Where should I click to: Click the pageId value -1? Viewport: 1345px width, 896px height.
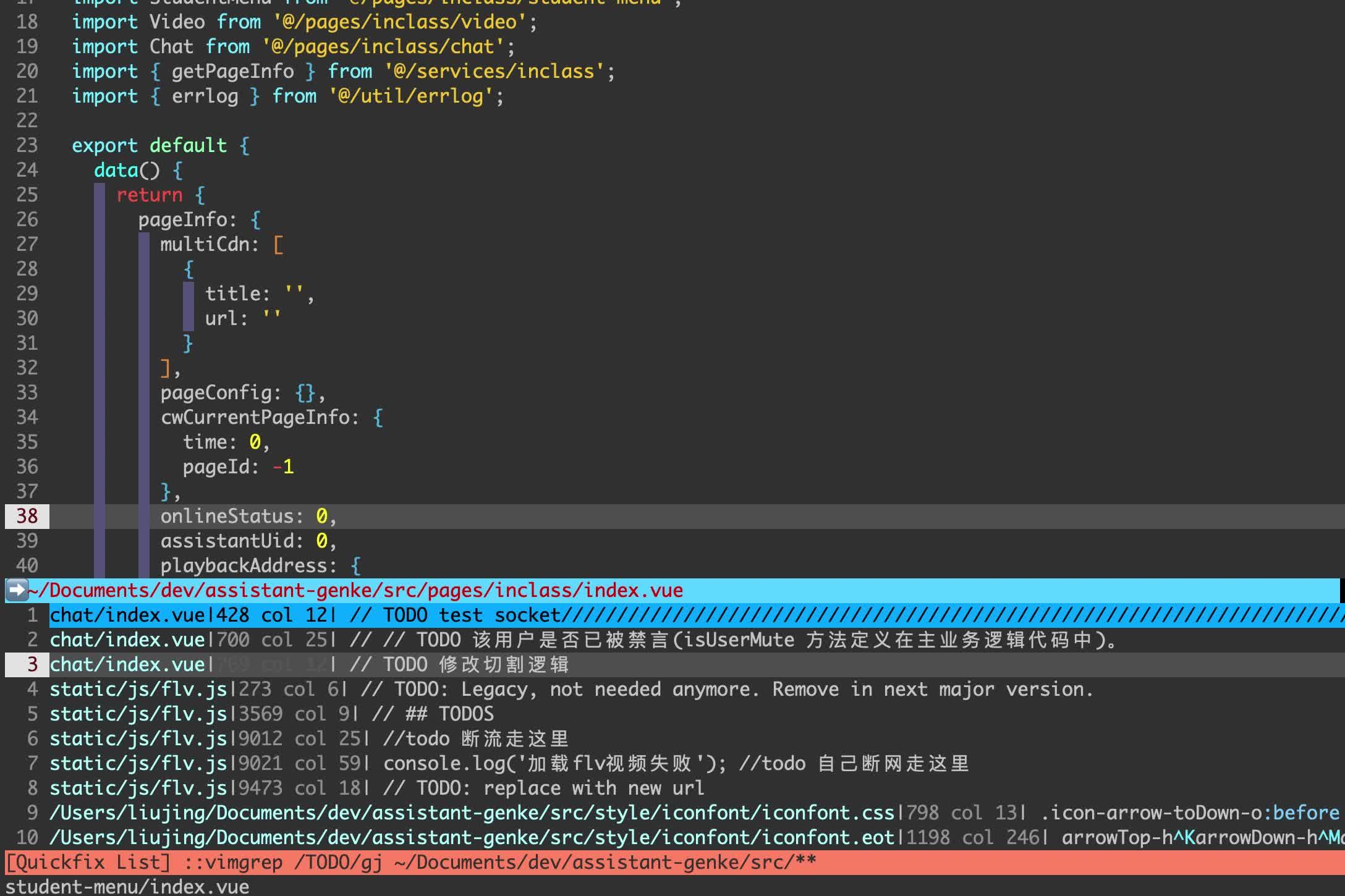pyautogui.click(x=284, y=467)
